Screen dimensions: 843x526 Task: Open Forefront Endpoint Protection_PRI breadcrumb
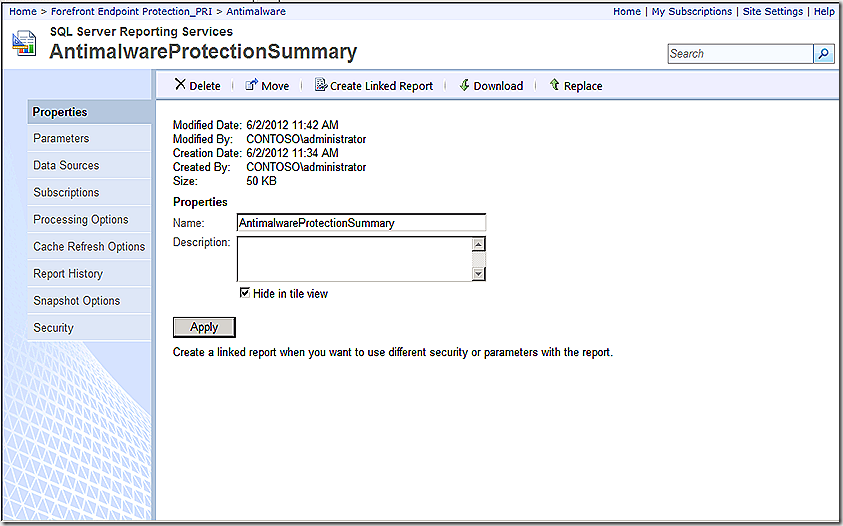[132, 11]
